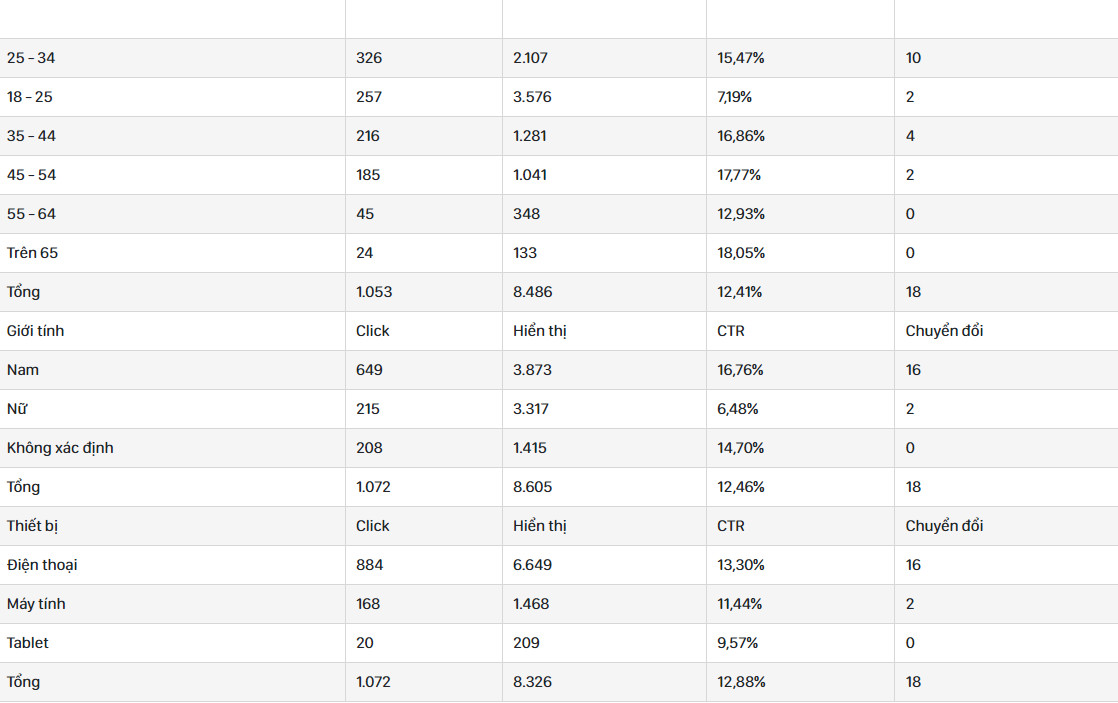Select the 15,47% CTR value cell
This screenshot has height=703, width=1118.
[x=800, y=58]
